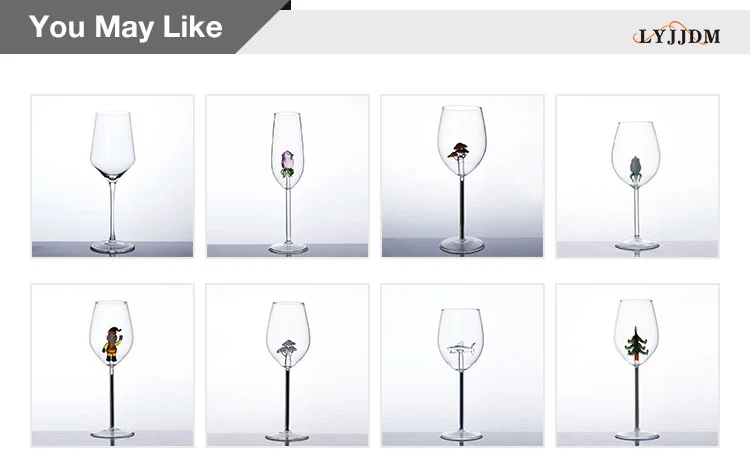This screenshot has height=472, width=750.
Task: Click the You May Like heading
Action: click(126, 27)
